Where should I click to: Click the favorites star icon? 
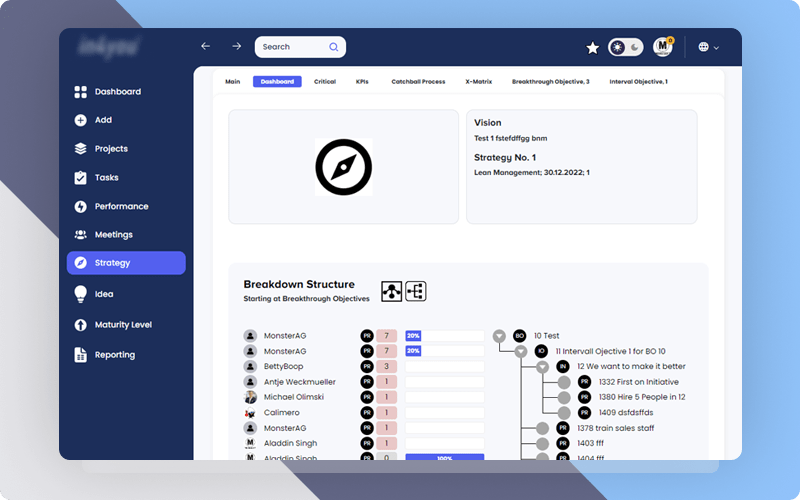click(592, 48)
